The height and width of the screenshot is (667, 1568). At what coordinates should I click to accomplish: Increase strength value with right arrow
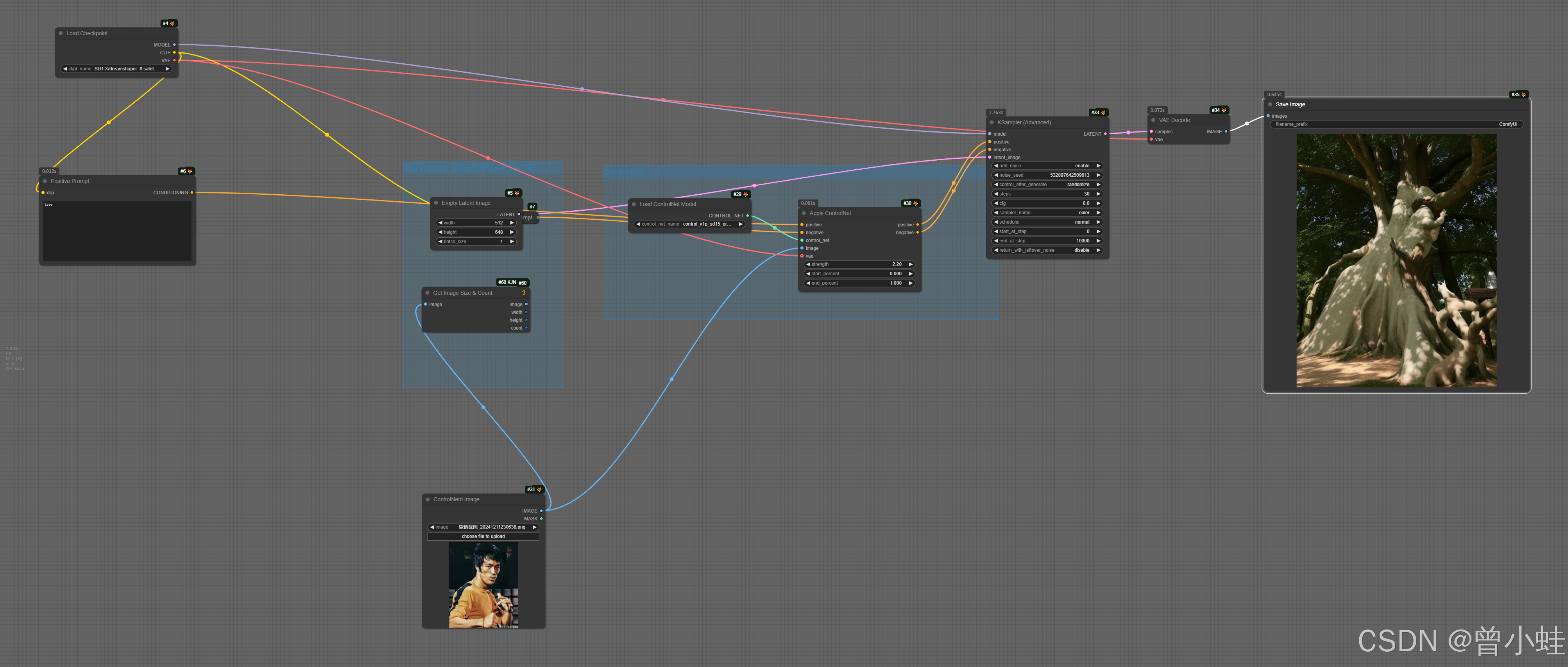911,264
